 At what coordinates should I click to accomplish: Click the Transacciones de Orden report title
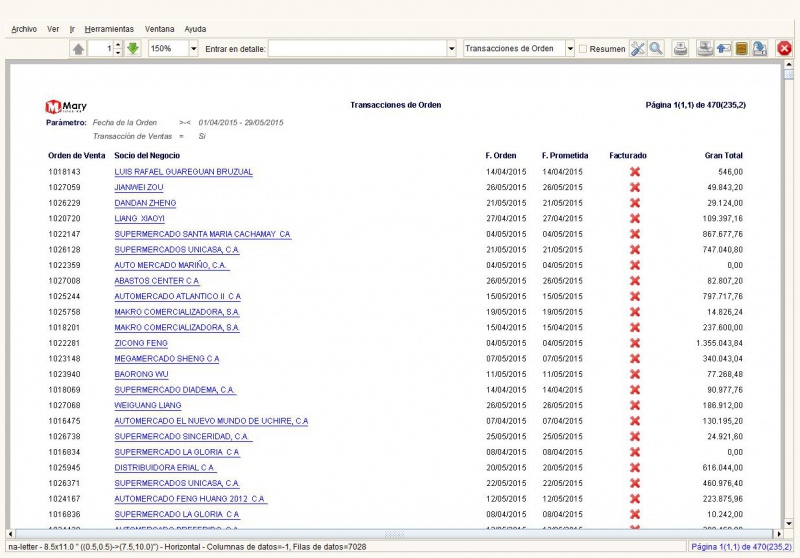coord(395,105)
